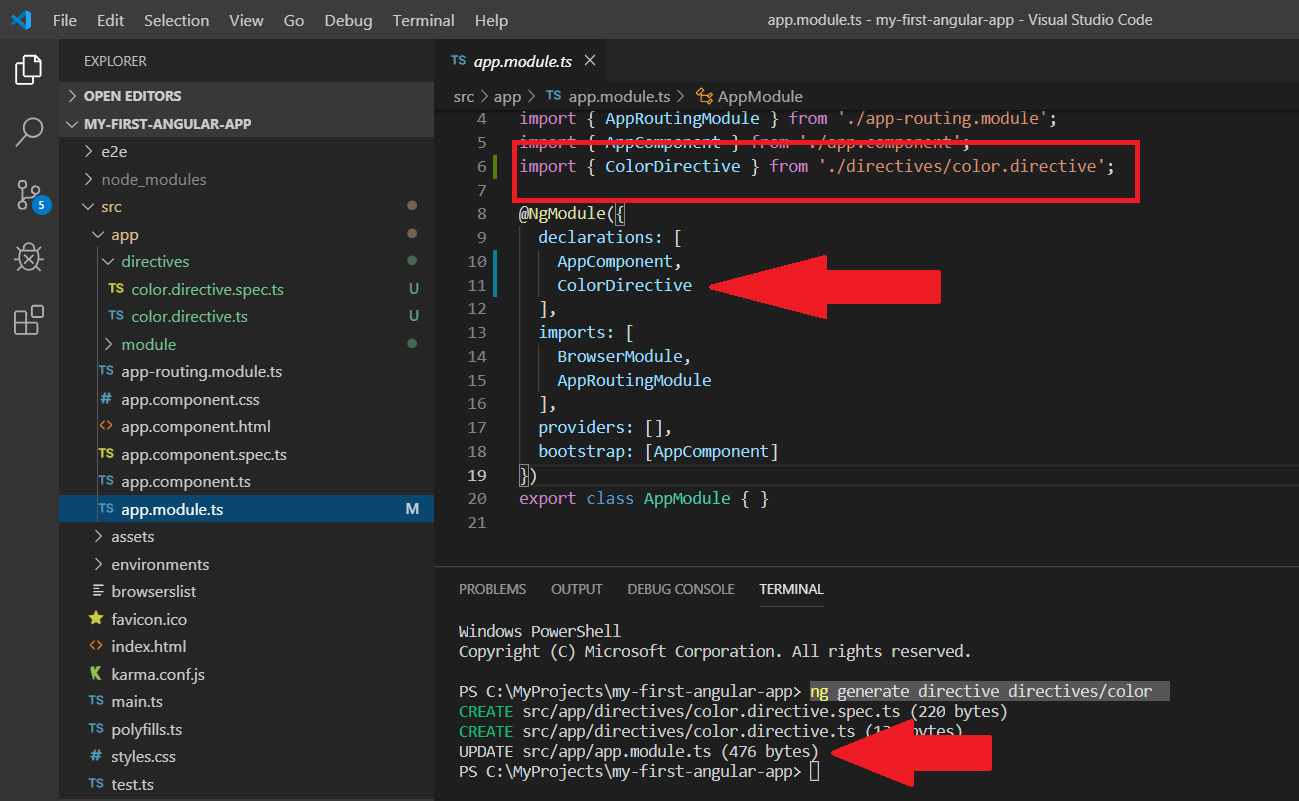Expand the OPEN EDITORS section
Viewport: 1299px width, 801px height.
click(69, 96)
